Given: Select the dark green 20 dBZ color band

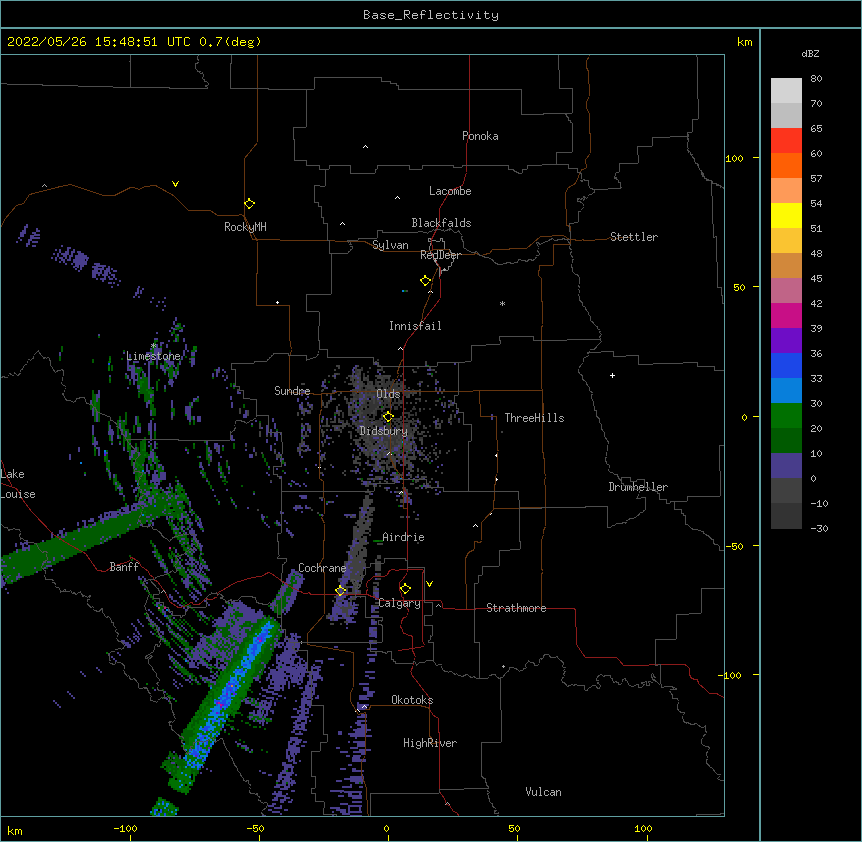Looking at the screenshot, I should [786, 441].
